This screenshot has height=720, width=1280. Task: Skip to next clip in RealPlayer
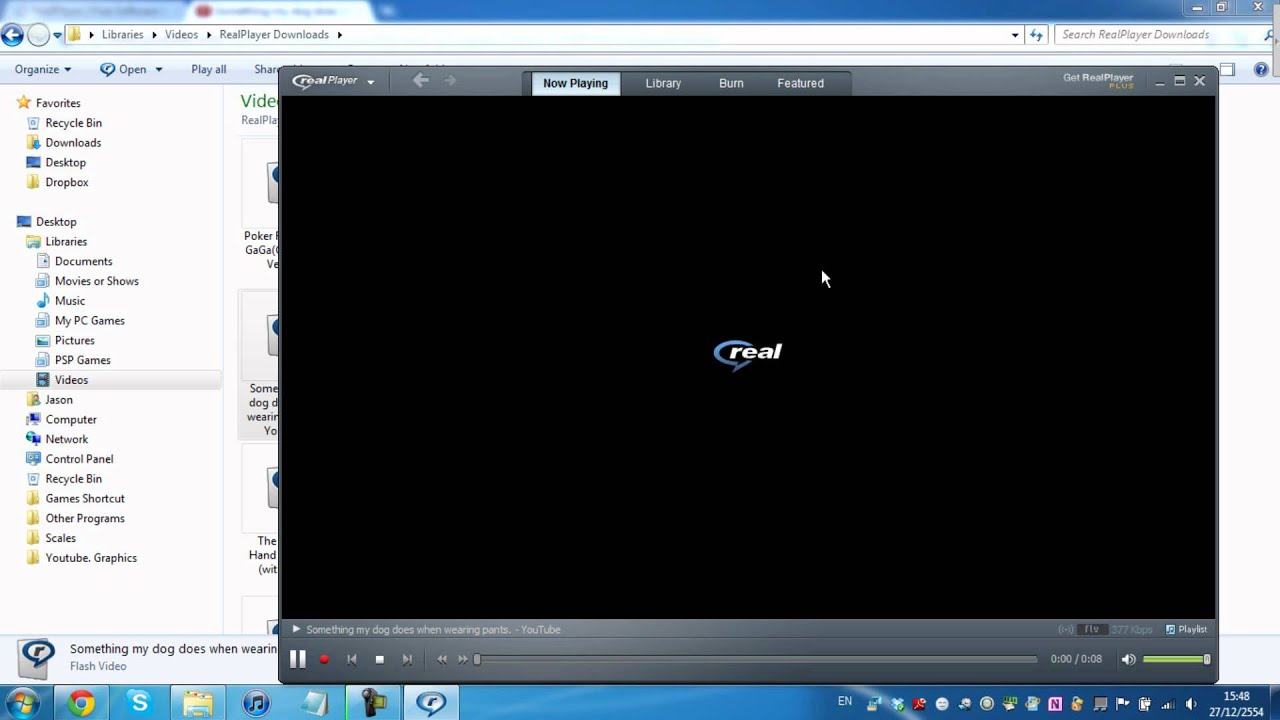click(407, 659)
